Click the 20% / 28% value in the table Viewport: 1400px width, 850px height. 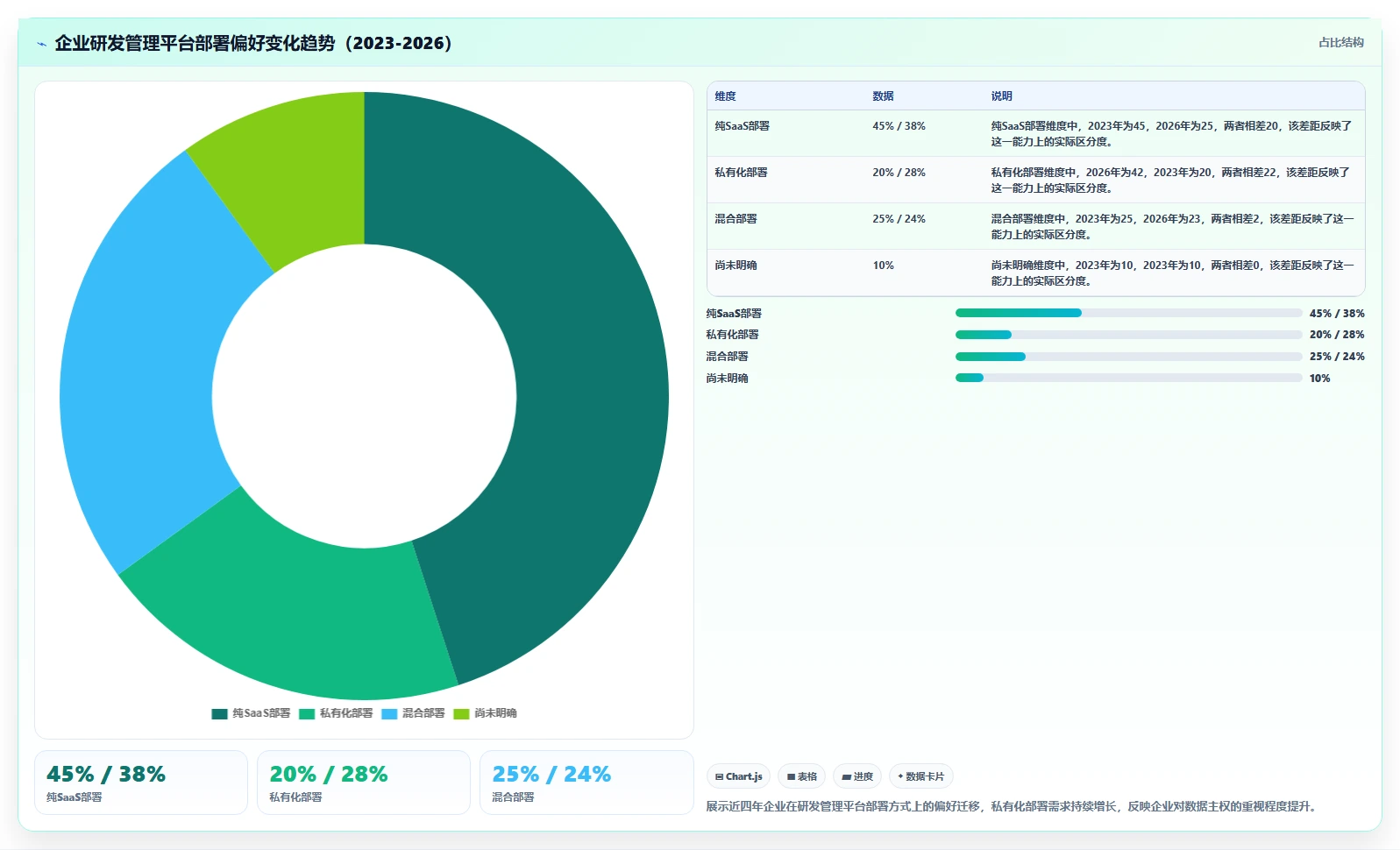click(x=899, y=173)
